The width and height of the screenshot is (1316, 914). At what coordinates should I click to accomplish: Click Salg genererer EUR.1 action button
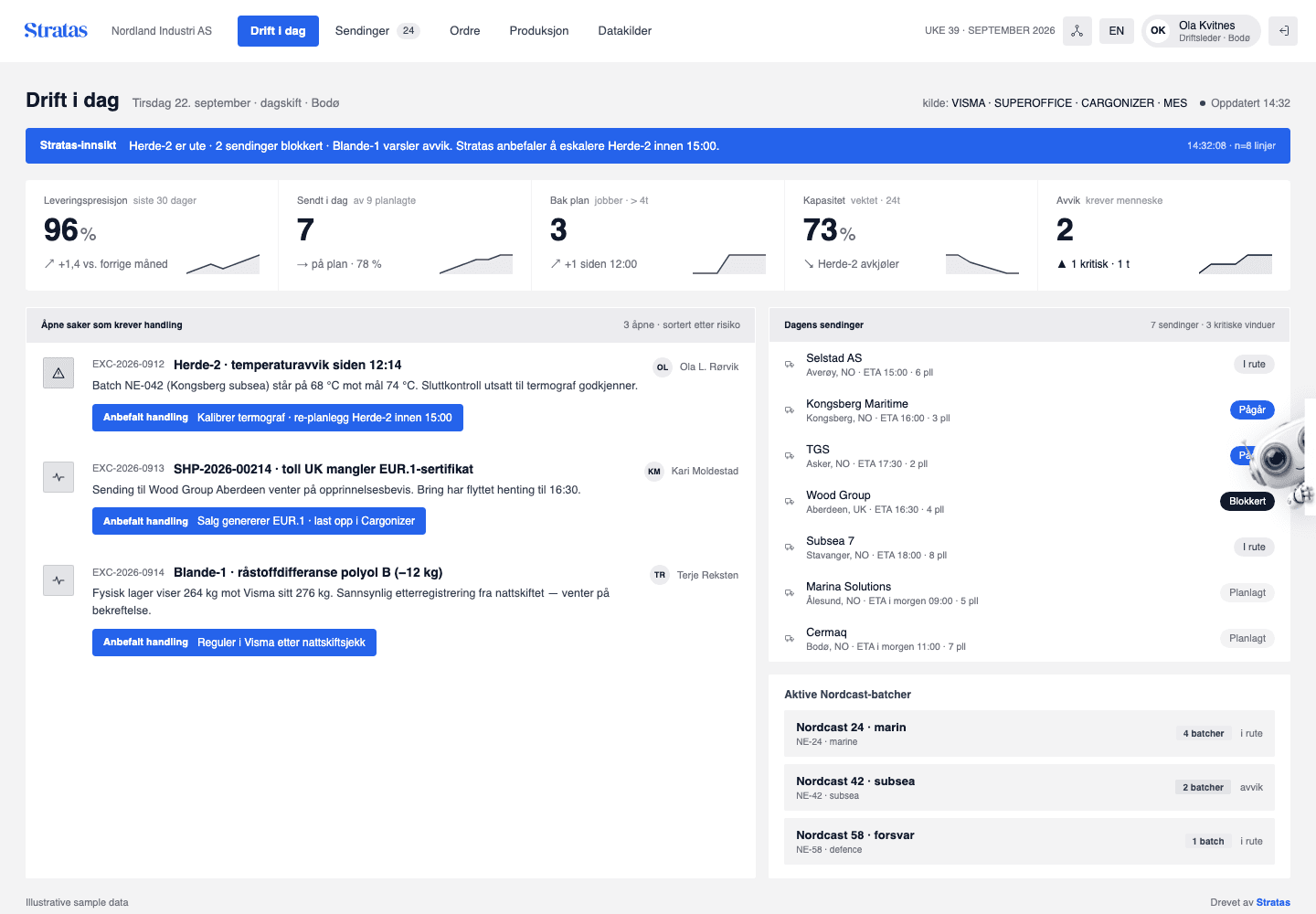click(259, 521)
